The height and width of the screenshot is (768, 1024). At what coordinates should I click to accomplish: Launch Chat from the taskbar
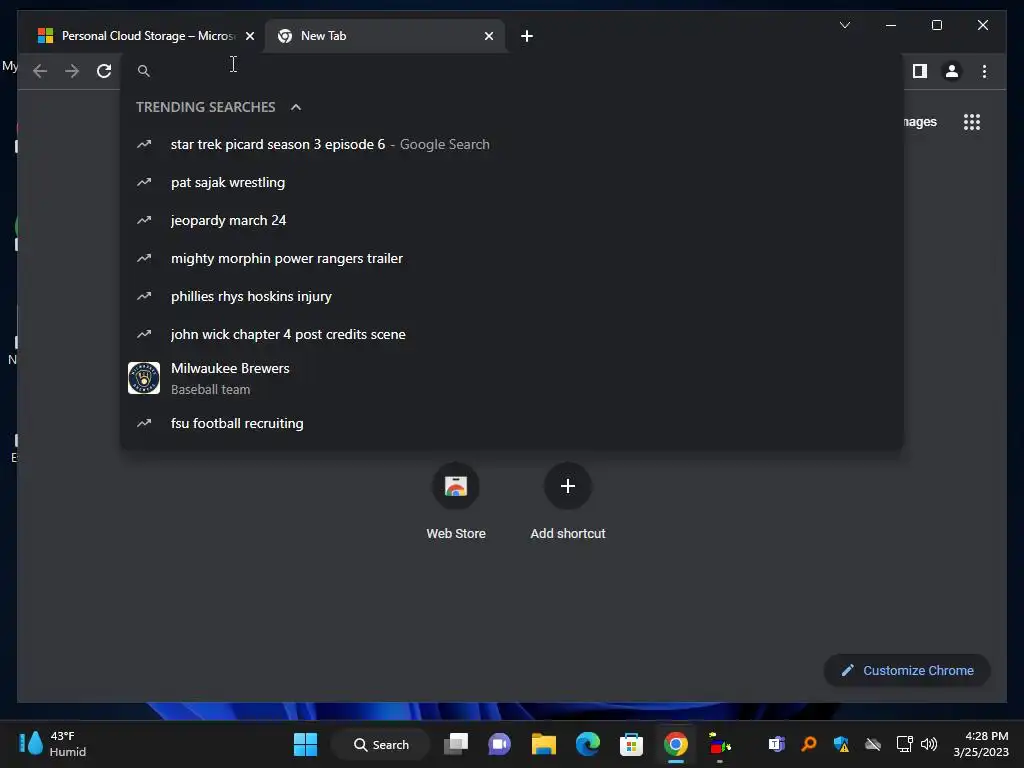[x=500, y=744]
